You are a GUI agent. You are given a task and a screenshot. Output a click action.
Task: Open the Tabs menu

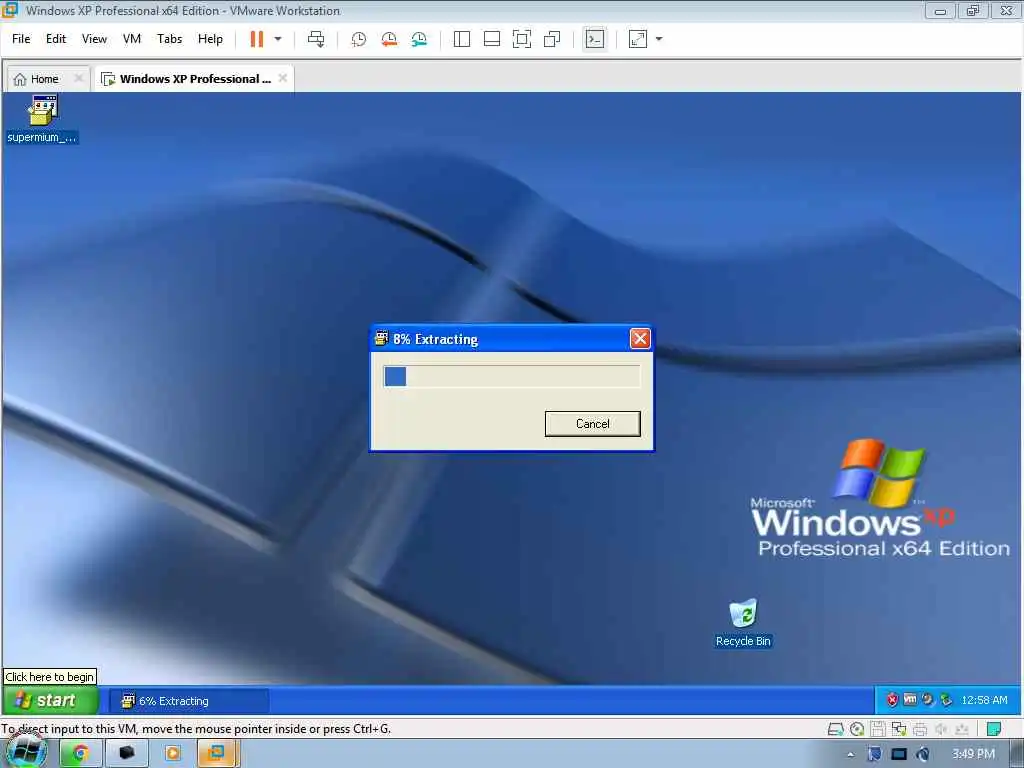pyautogui.click(x=170, y=39)
